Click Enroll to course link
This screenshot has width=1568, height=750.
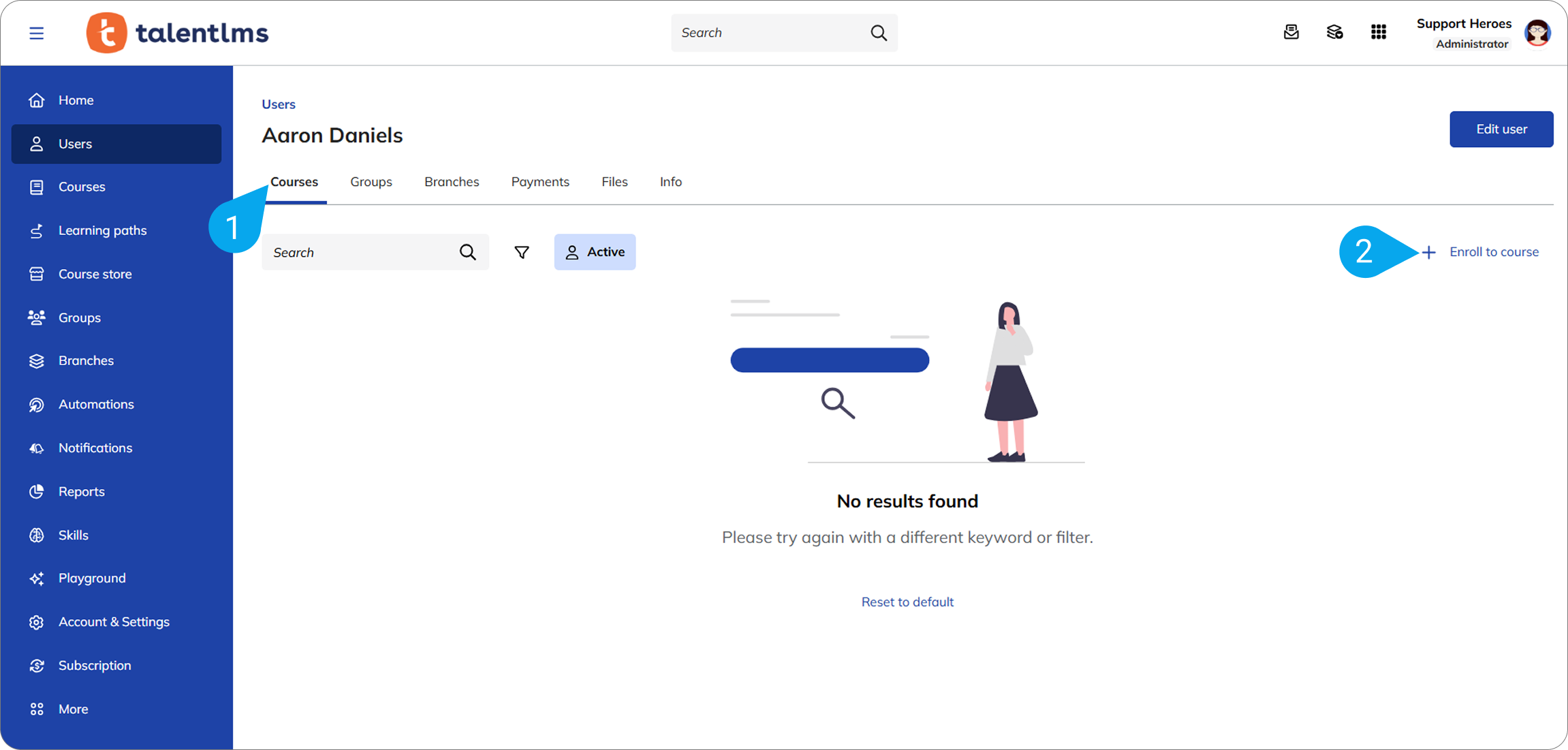pyautogui.click(x=1480, y=252)
